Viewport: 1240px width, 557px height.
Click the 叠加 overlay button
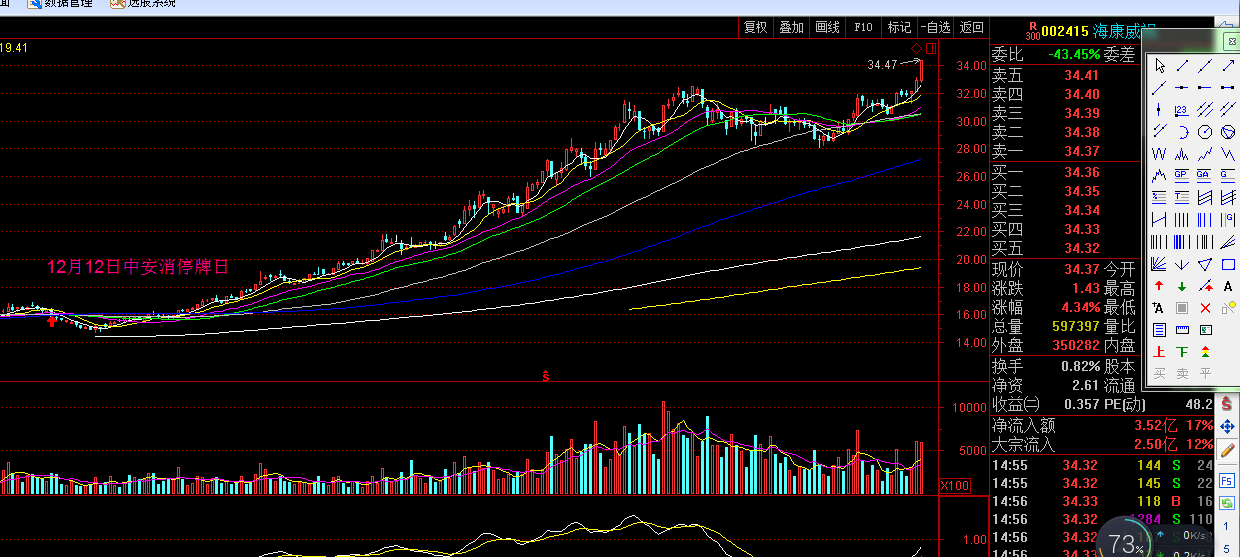point(791,27)
